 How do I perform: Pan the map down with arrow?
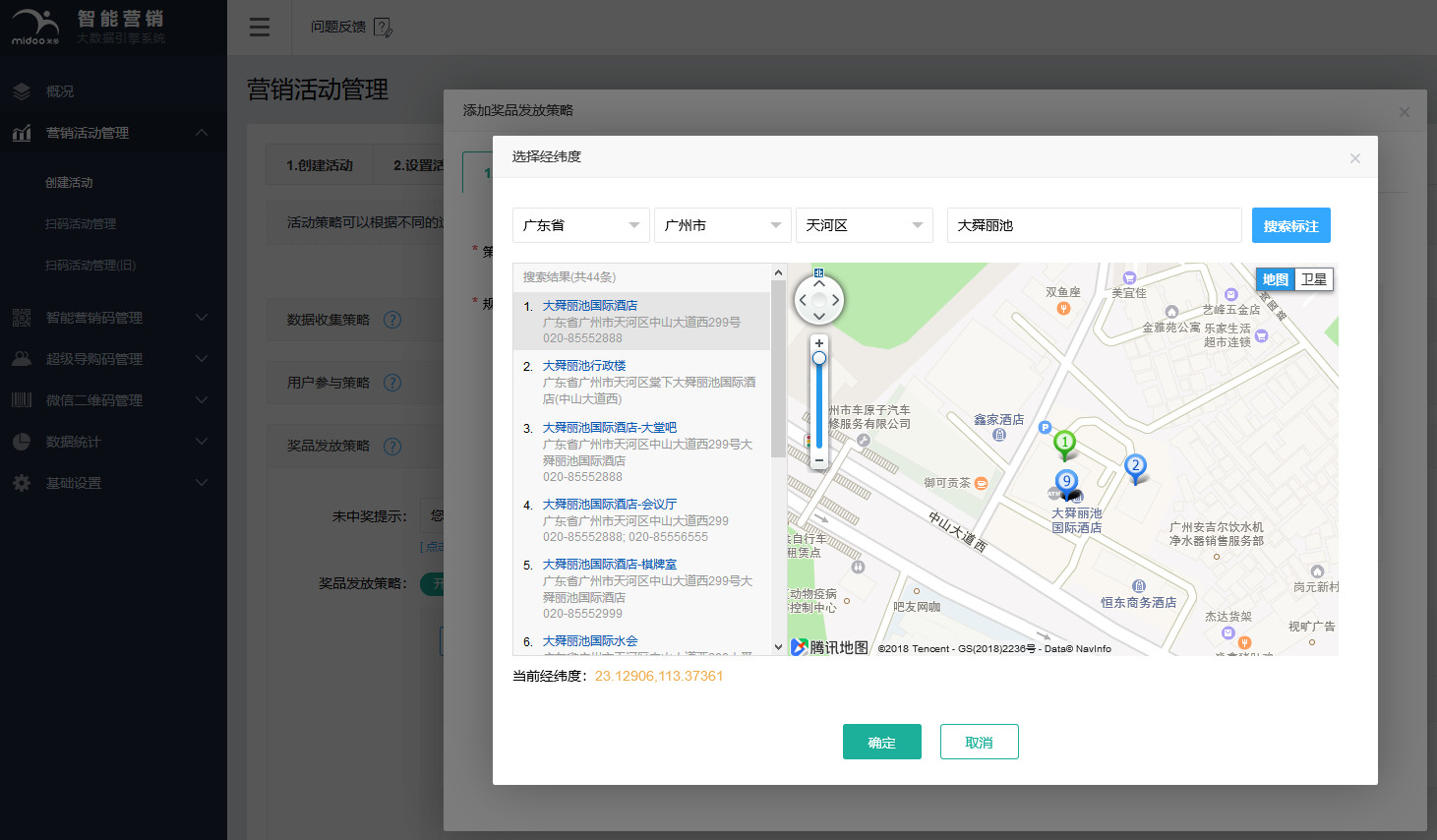pos(819,317)
